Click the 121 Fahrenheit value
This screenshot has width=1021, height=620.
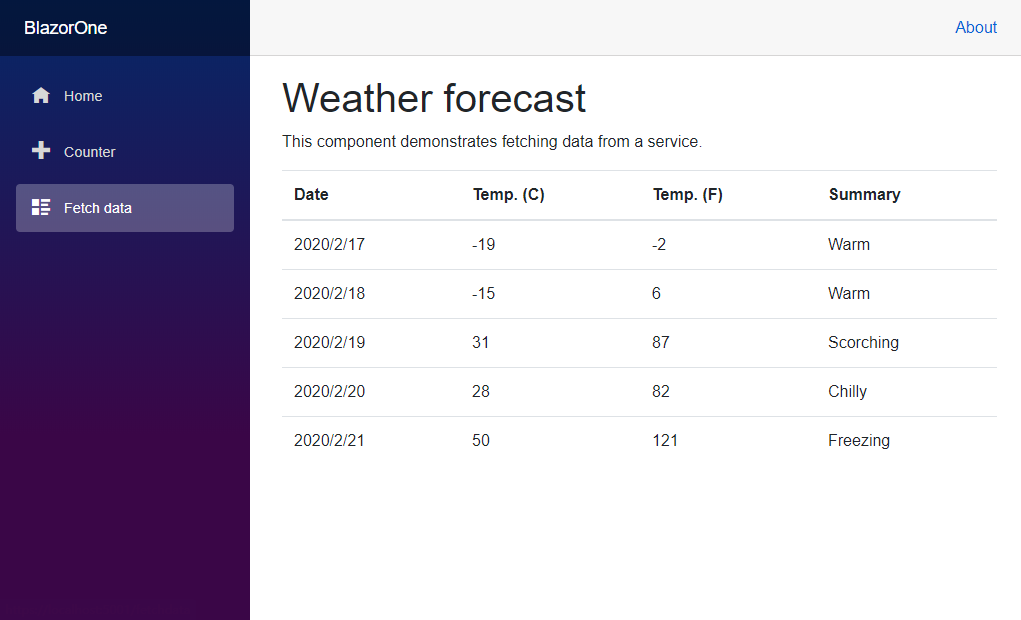pos(665,441)
